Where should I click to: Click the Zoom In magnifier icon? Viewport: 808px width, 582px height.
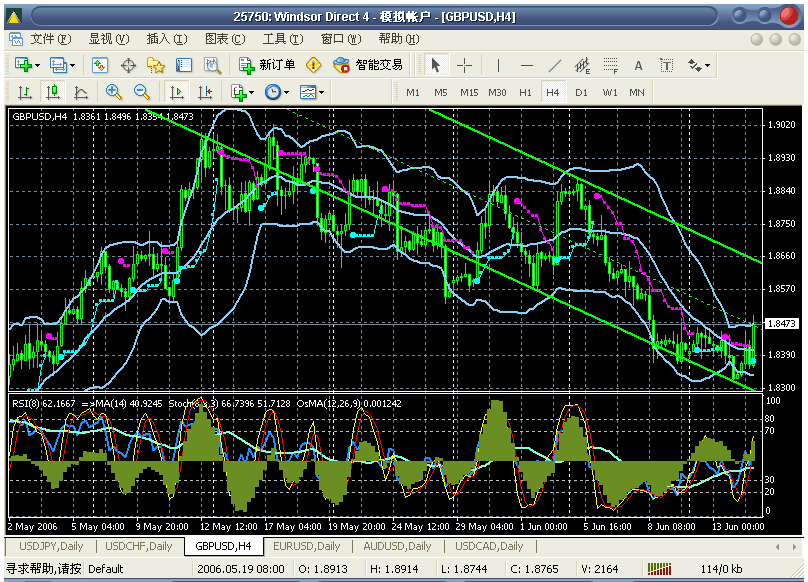113,92
